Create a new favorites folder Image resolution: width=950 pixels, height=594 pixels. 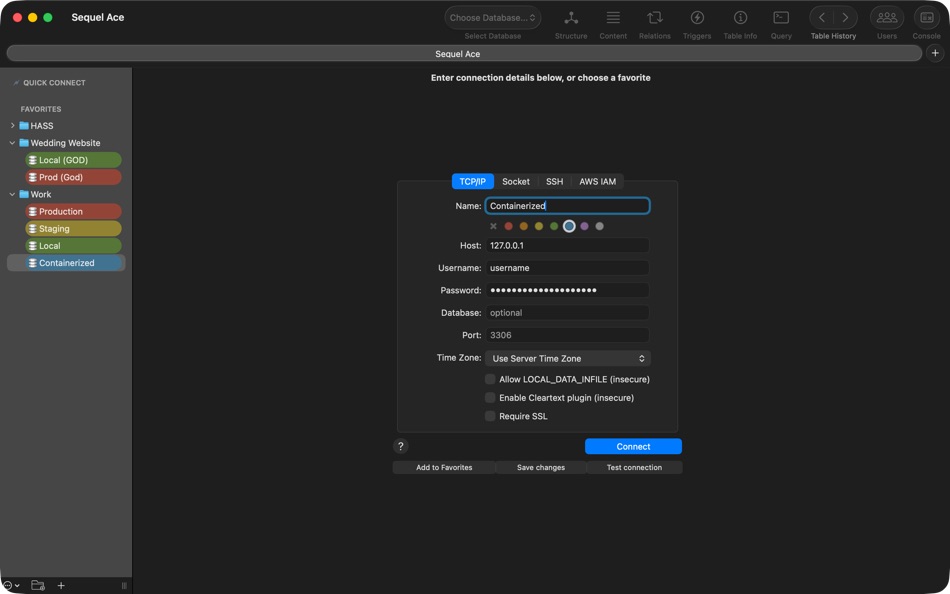38,585
